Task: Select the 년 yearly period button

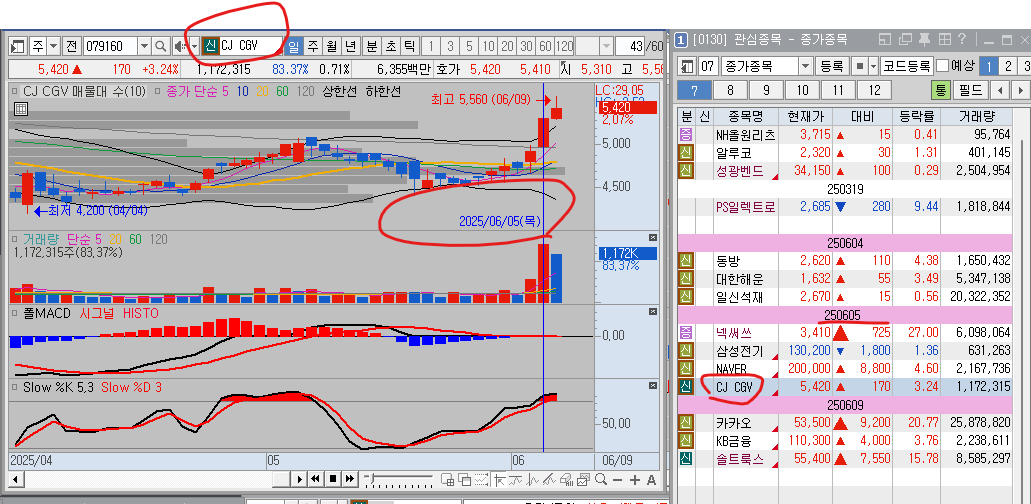Action: pyautogui.click(x=350, y=46)
